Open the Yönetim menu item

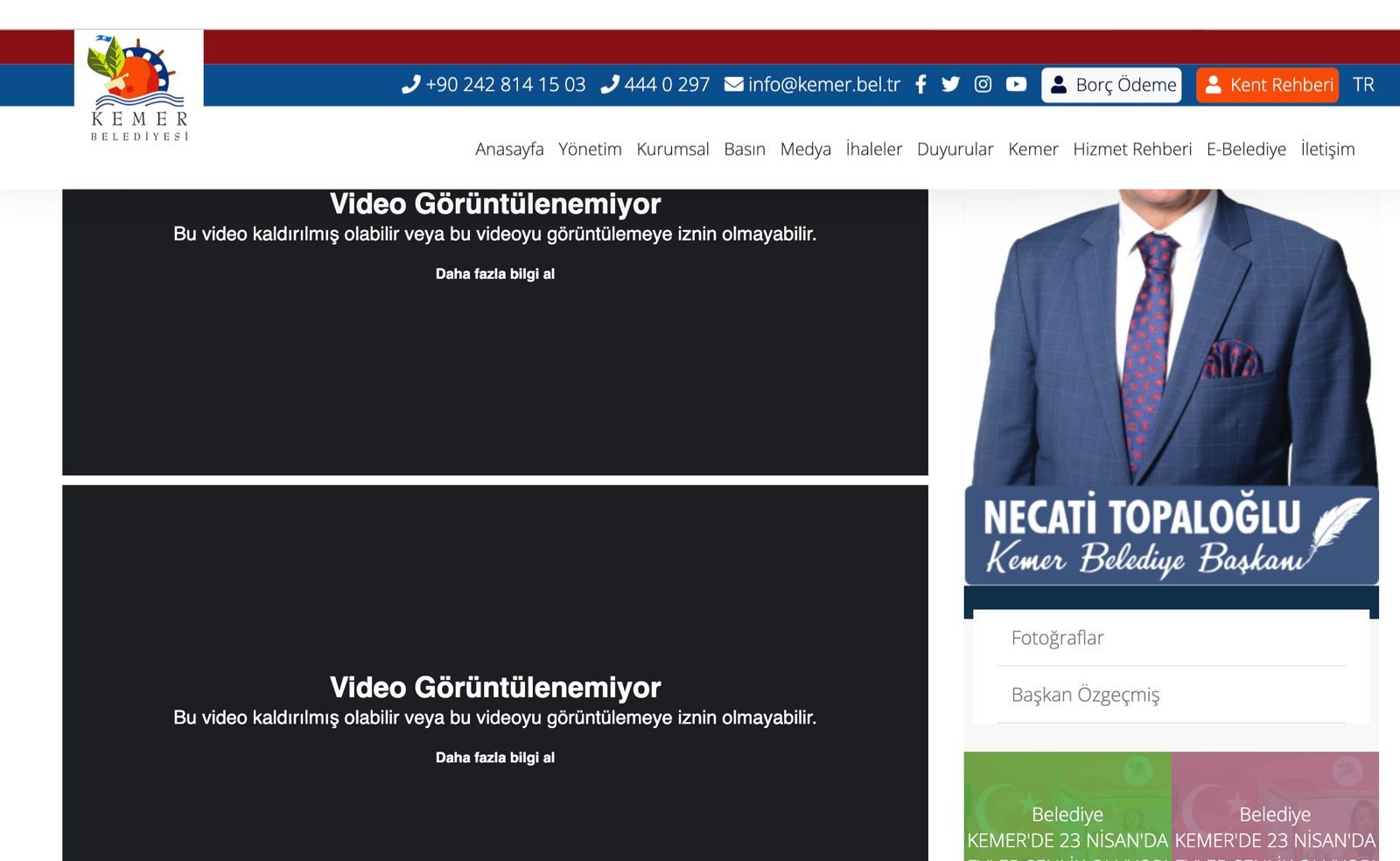click(591, 150)
